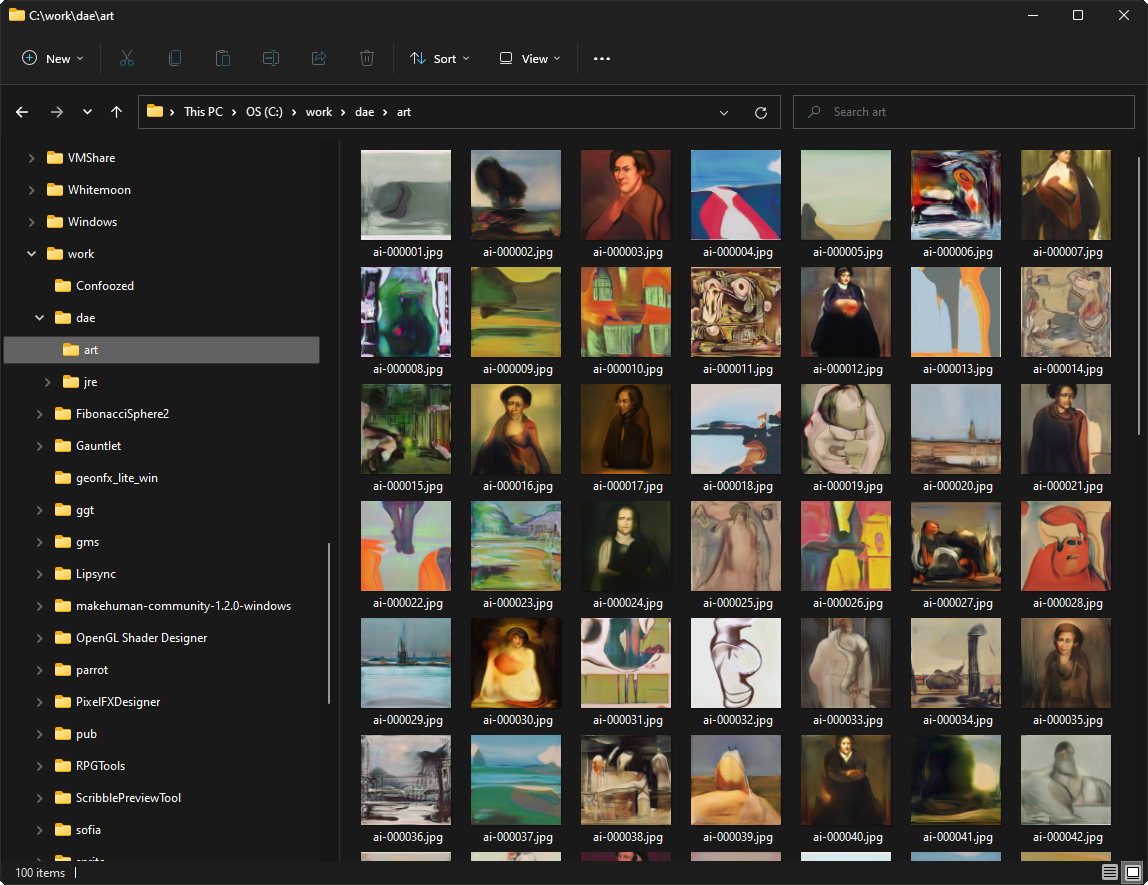Click the file list vertical scrollbar
1148x885 pixels.
click(1138, 296)
